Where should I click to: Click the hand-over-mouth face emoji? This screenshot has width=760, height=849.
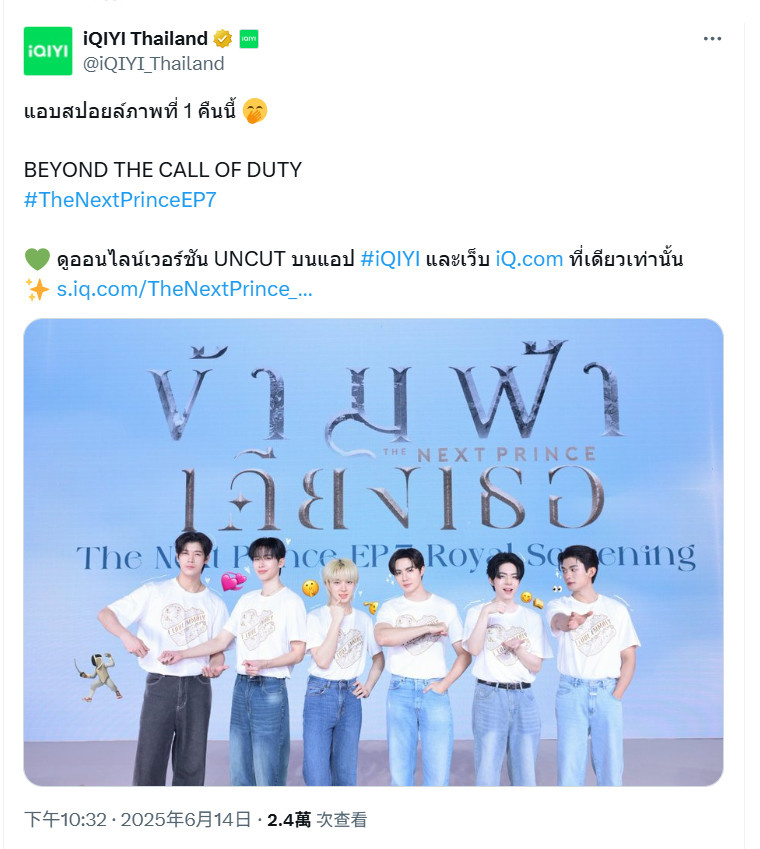[x=254, y=111]
